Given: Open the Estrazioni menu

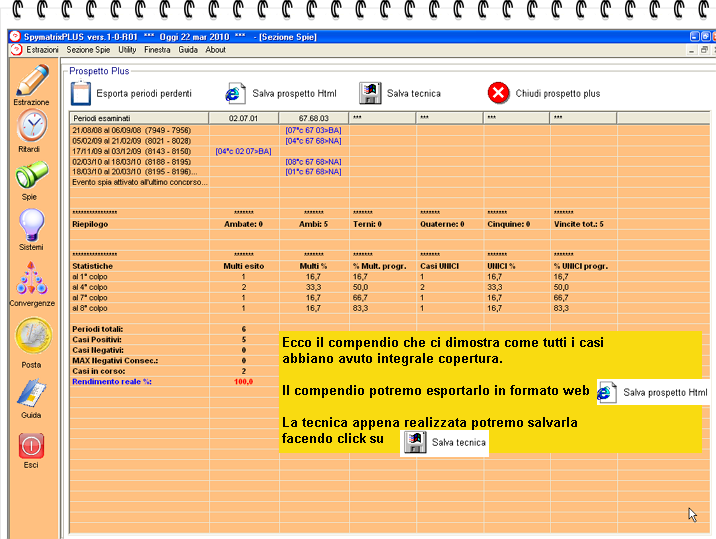Looking at the screenshot, I should tap(42, 50).
